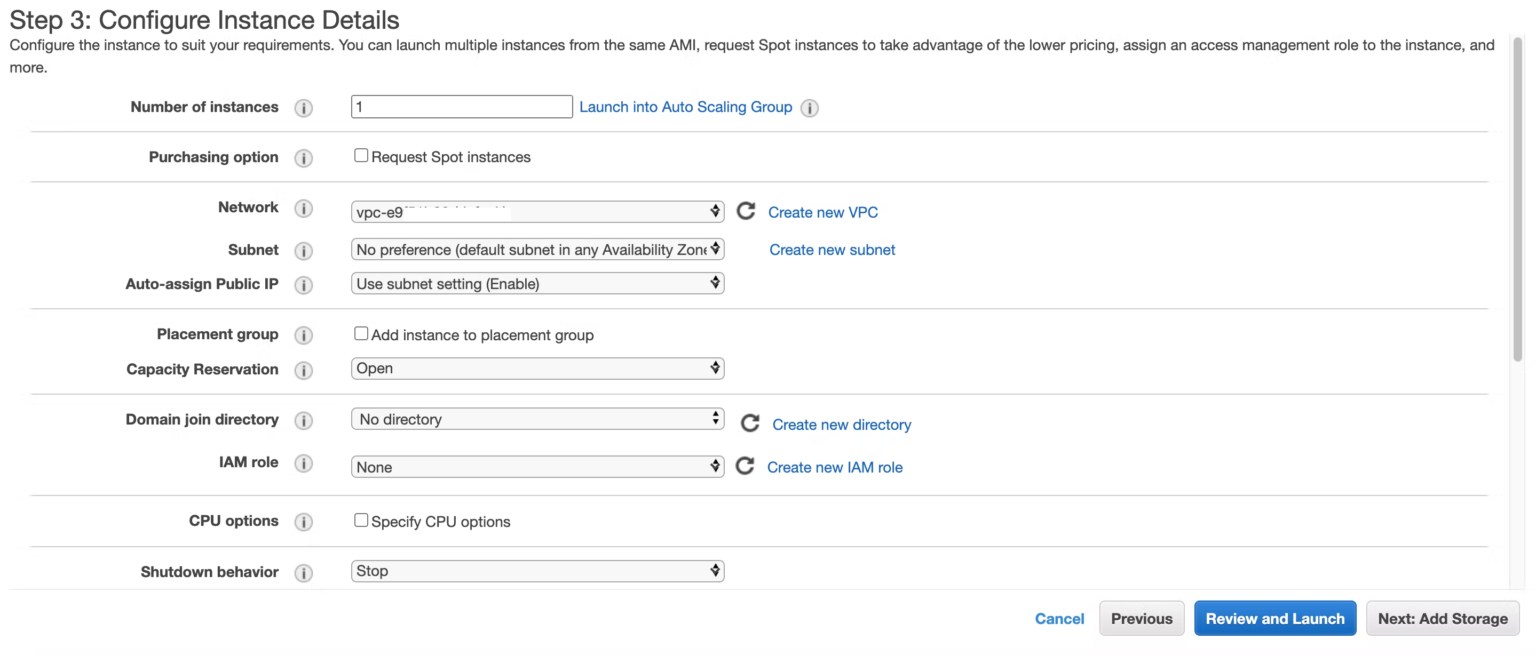Screen dimensions: 1536x656
Task: Check Add instance to placement group
Action: coord(361,334)
